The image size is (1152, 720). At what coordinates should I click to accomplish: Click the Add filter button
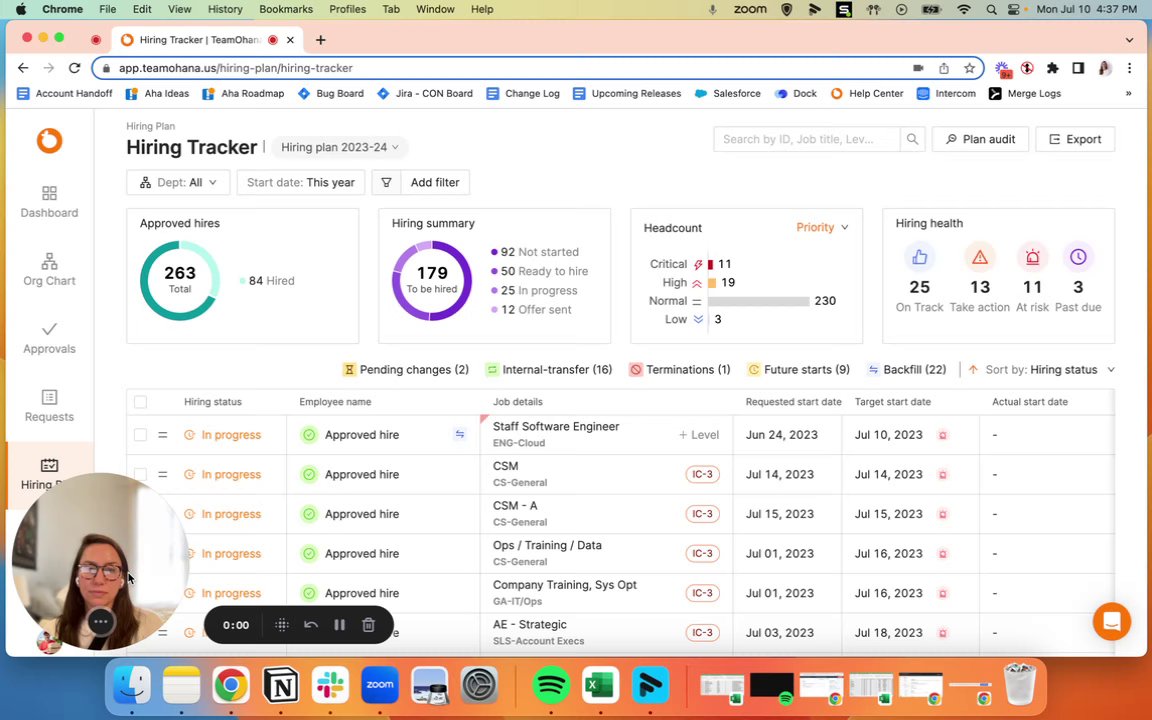tap(435, 182)
